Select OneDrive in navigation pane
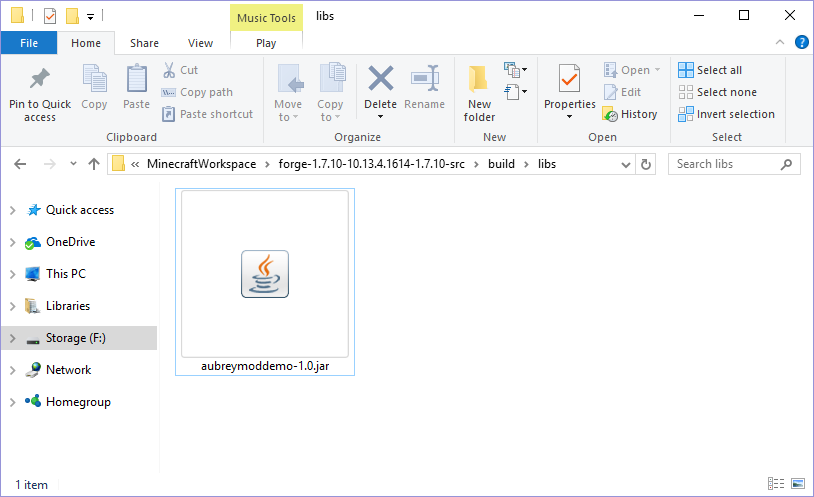The width and height of the screenshot is (814, 497). pos(71,243)
